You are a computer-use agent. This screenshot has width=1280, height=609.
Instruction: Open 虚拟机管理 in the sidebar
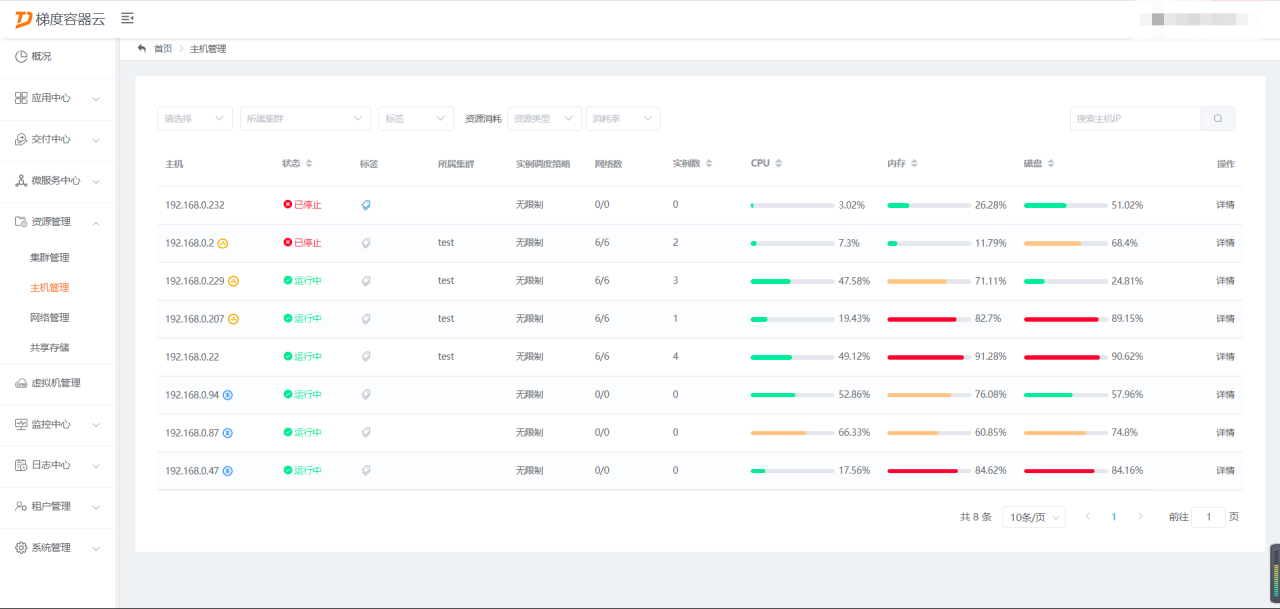[x=58, y=383]
